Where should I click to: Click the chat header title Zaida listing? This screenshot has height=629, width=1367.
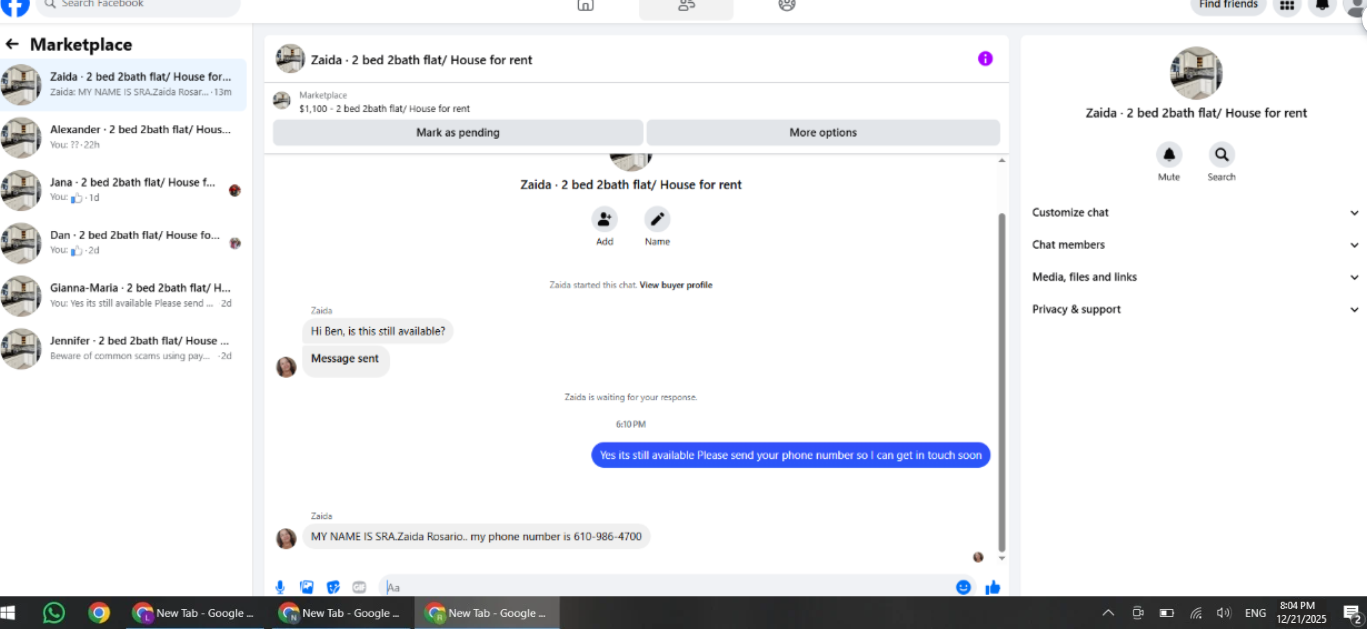421,60
